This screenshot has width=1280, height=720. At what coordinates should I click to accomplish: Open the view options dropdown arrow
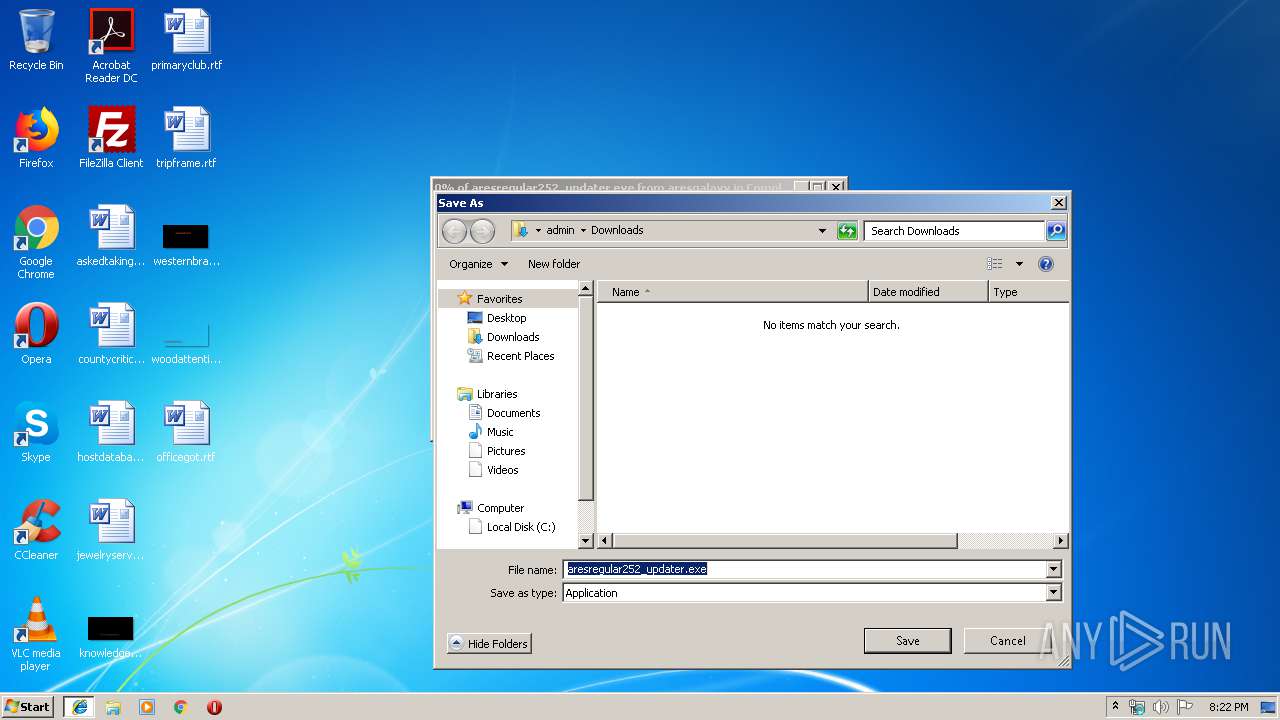[1019, 264]
